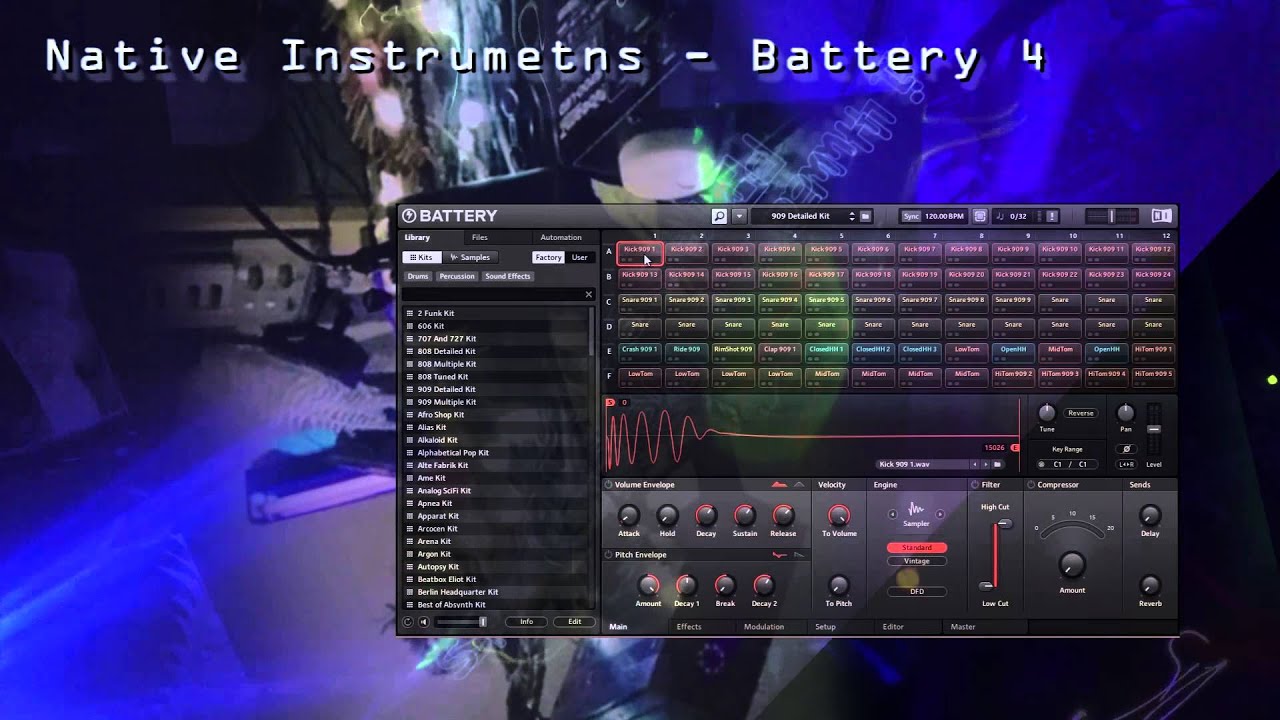Adjust the browser preview volume slider
1280x720 pixels.
461,622
